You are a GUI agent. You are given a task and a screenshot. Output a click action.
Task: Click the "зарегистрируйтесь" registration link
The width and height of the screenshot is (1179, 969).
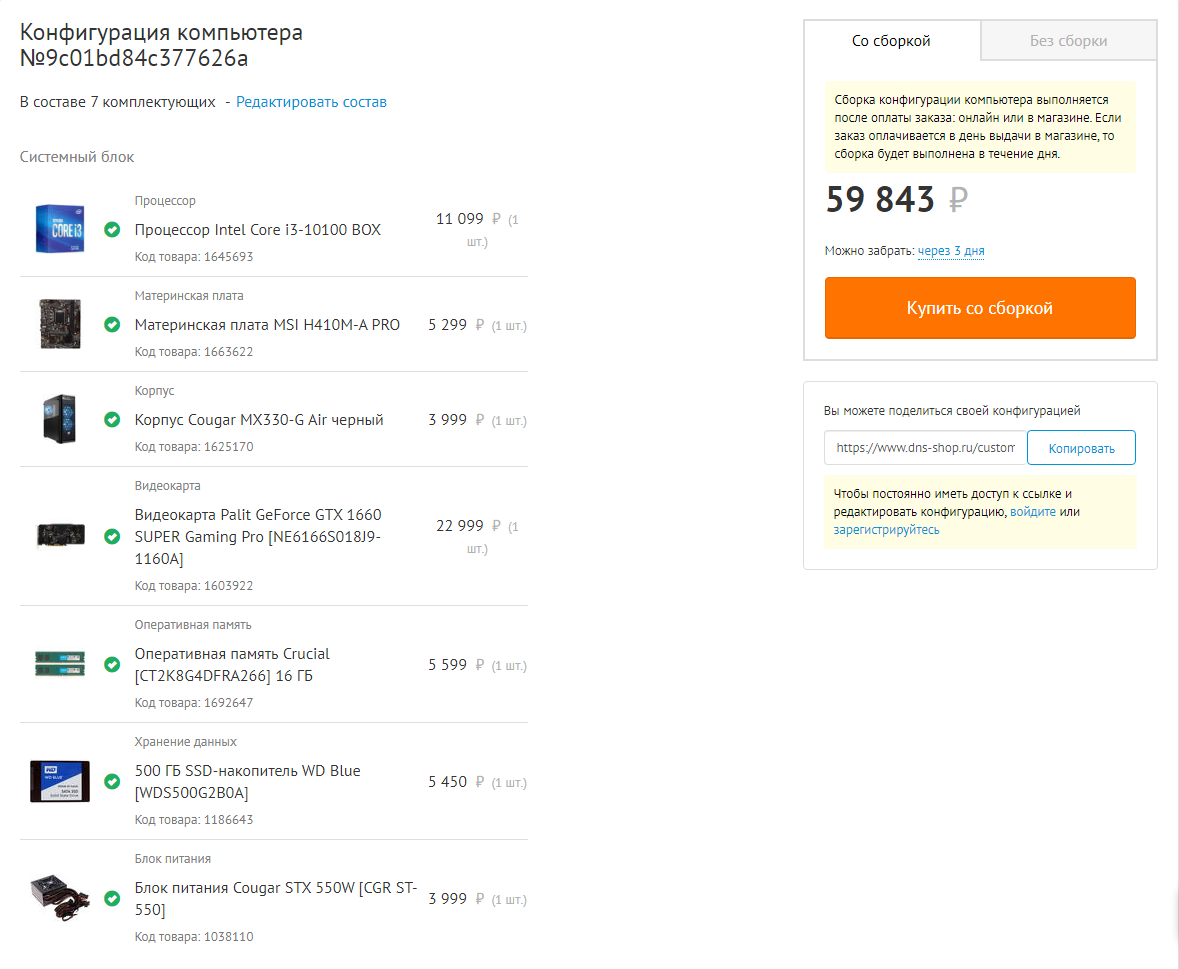point(886,530)
